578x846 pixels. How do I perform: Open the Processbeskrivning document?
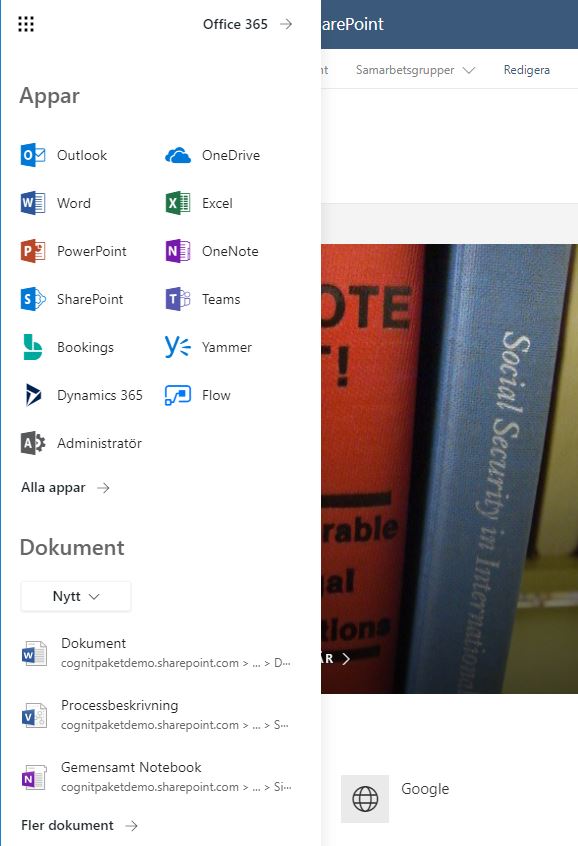point(157,715)
